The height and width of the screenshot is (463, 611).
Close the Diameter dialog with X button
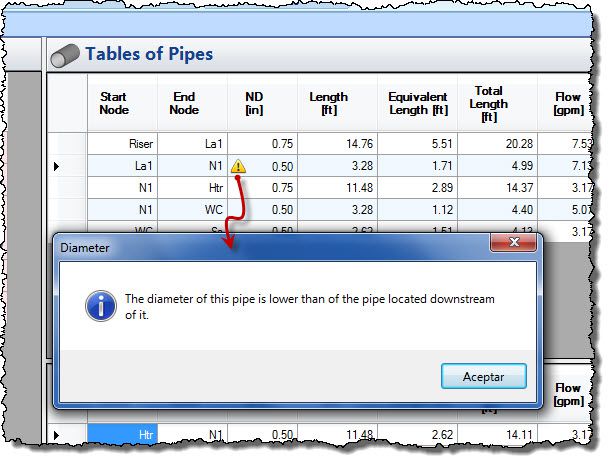[515, 244]
